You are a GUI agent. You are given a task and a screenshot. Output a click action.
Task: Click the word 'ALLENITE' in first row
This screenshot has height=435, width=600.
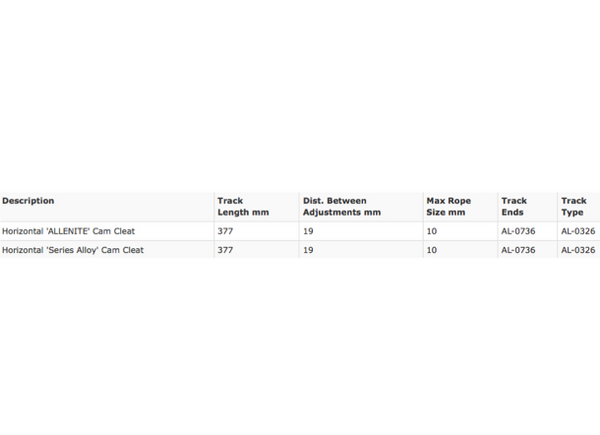(x=68, y=231)
